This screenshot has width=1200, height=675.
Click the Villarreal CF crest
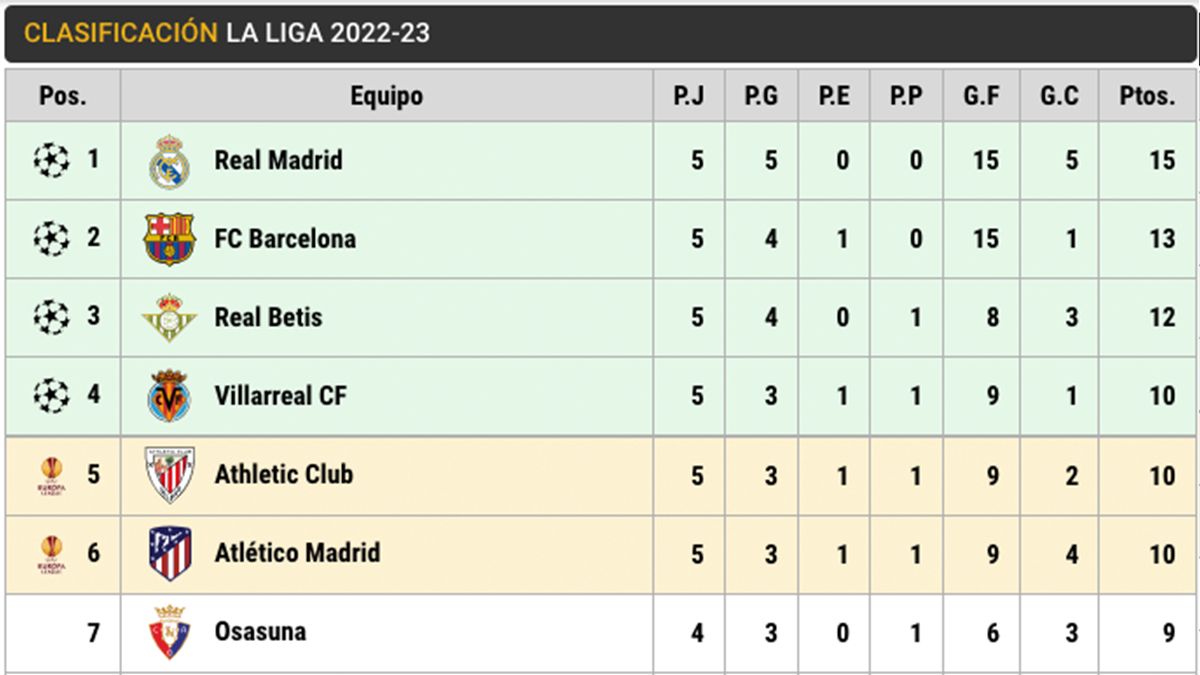[169, 396]
